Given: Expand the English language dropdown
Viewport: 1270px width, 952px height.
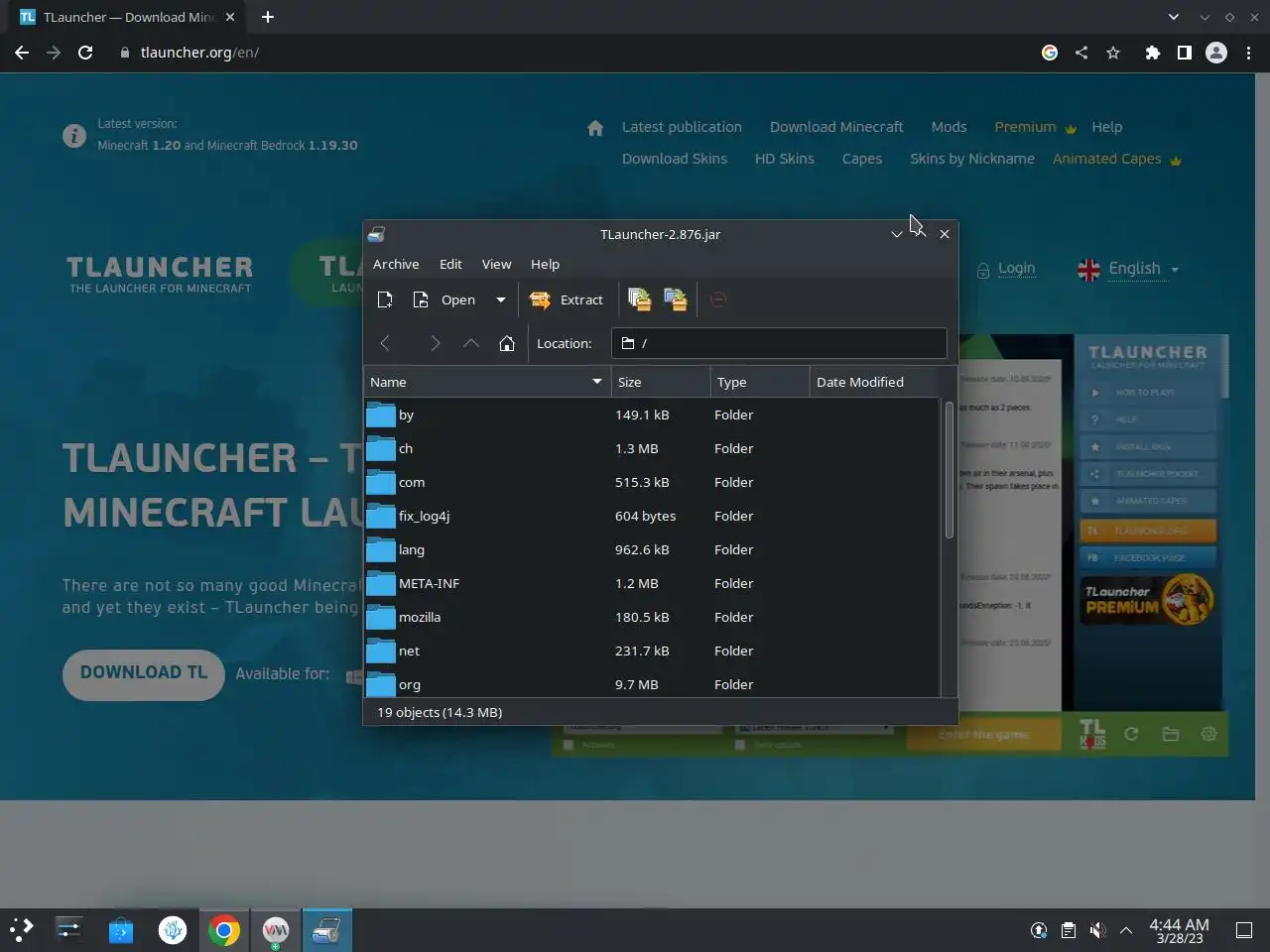Looking at the screenshot, I should tap(1128, 269).
